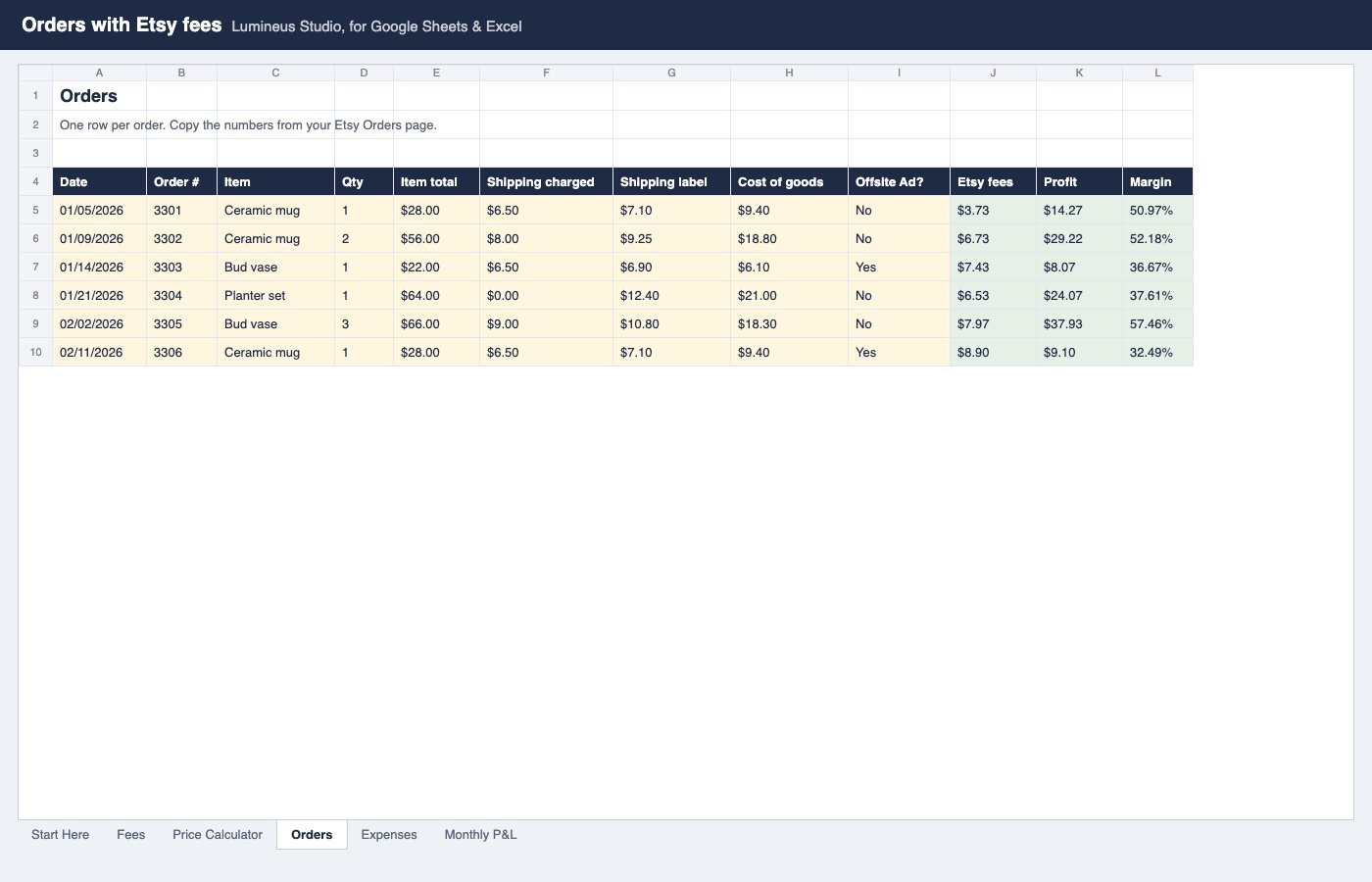Click the Shipping label header cell
Image resolution: width=1372 pixels, height=882 pixels.
tap(671, 182)
